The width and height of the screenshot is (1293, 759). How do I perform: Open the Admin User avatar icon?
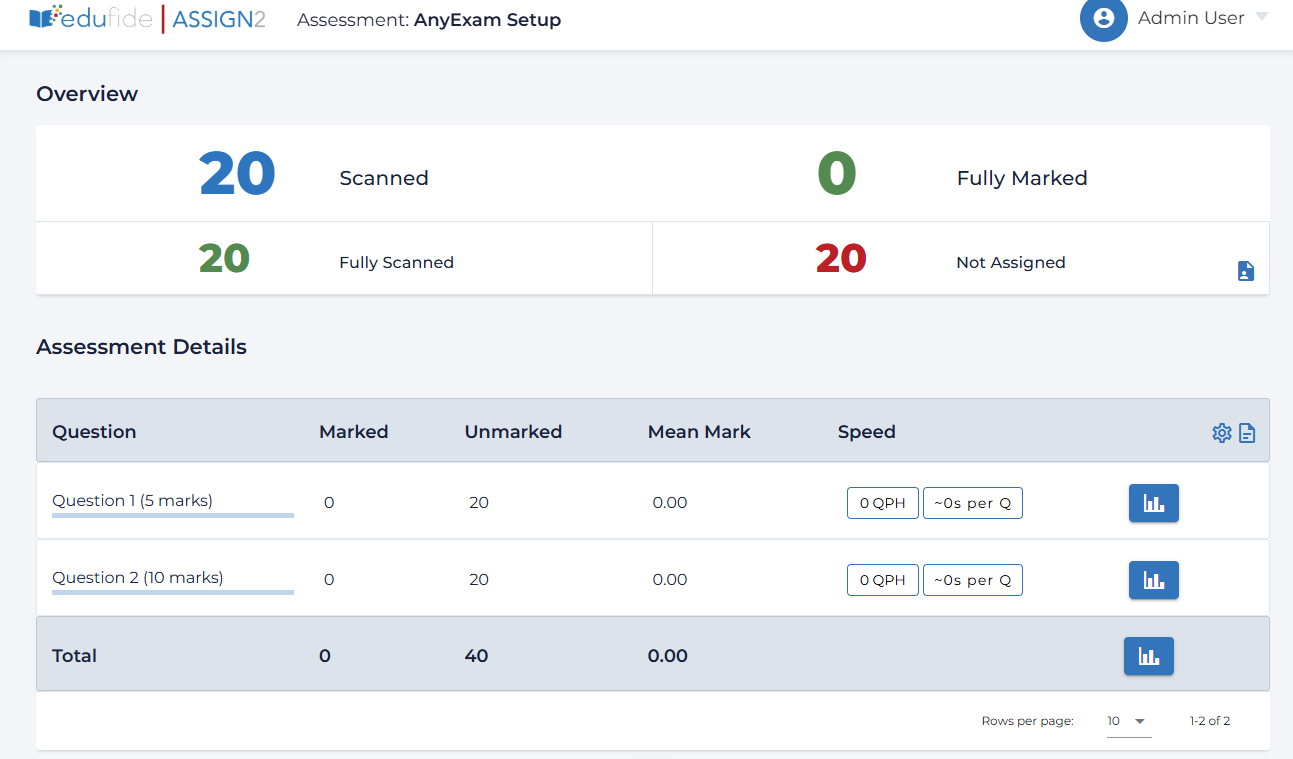1103,18
